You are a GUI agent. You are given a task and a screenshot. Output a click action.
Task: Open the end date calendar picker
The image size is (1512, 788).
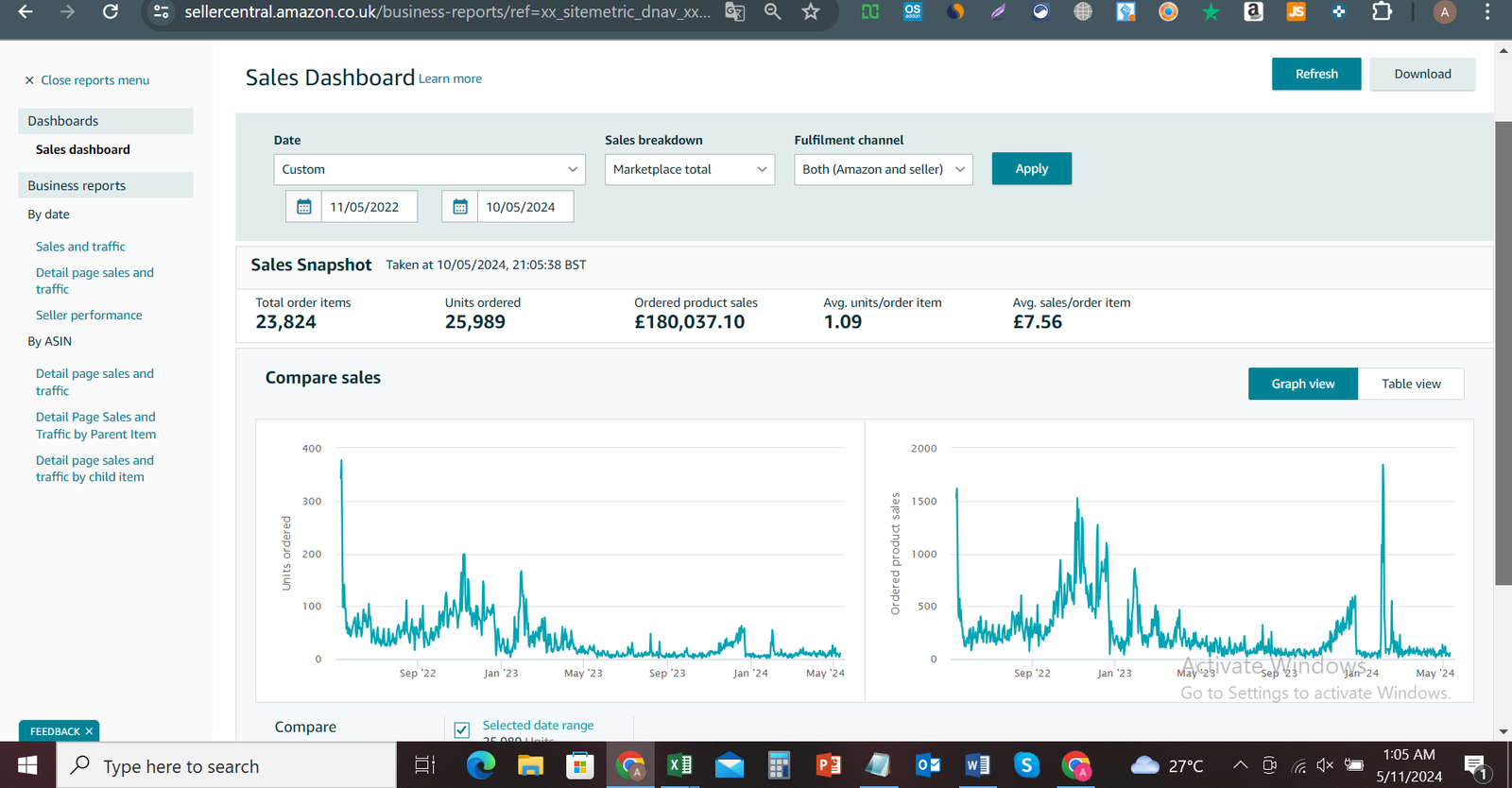460,207
